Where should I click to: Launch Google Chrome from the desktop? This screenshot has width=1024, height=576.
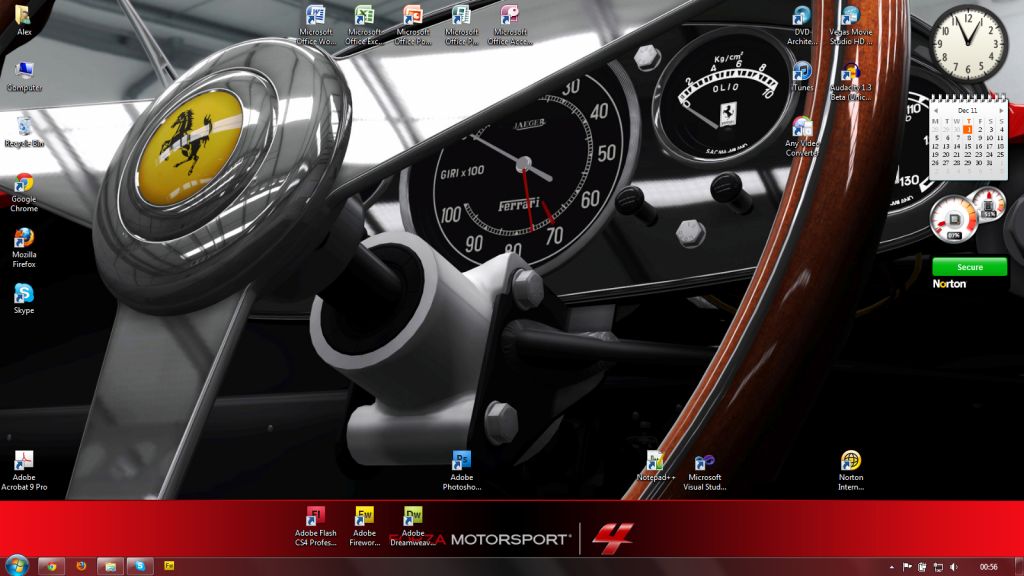pos(24,192)
